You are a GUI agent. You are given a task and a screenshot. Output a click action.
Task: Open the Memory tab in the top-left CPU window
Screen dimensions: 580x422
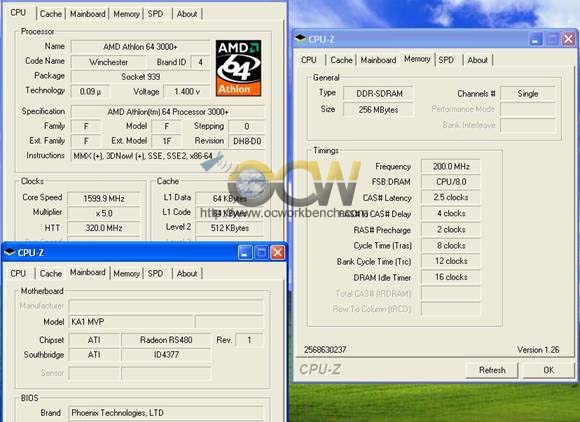pyautogui.click(x=126, y=14)
